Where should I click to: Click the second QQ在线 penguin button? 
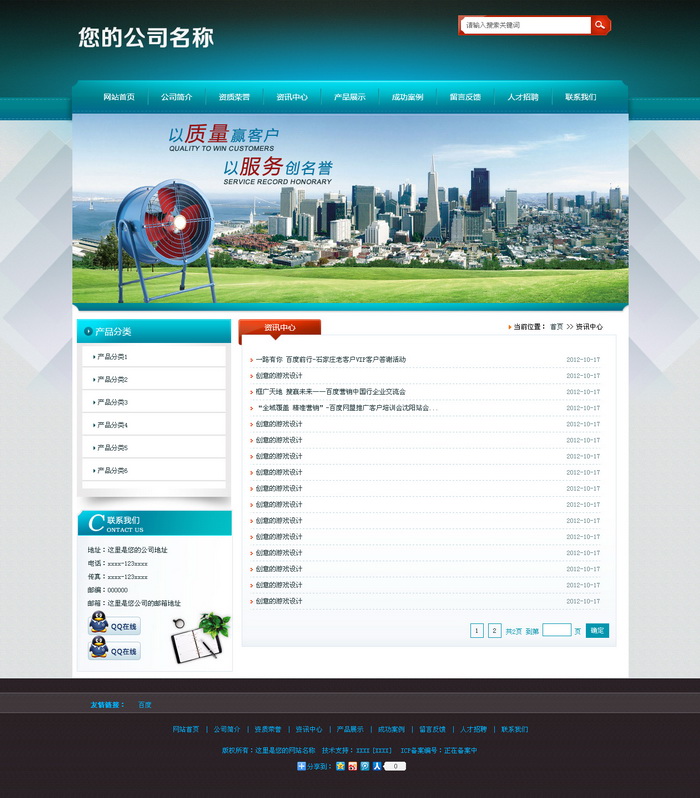[x=114, y=650]
